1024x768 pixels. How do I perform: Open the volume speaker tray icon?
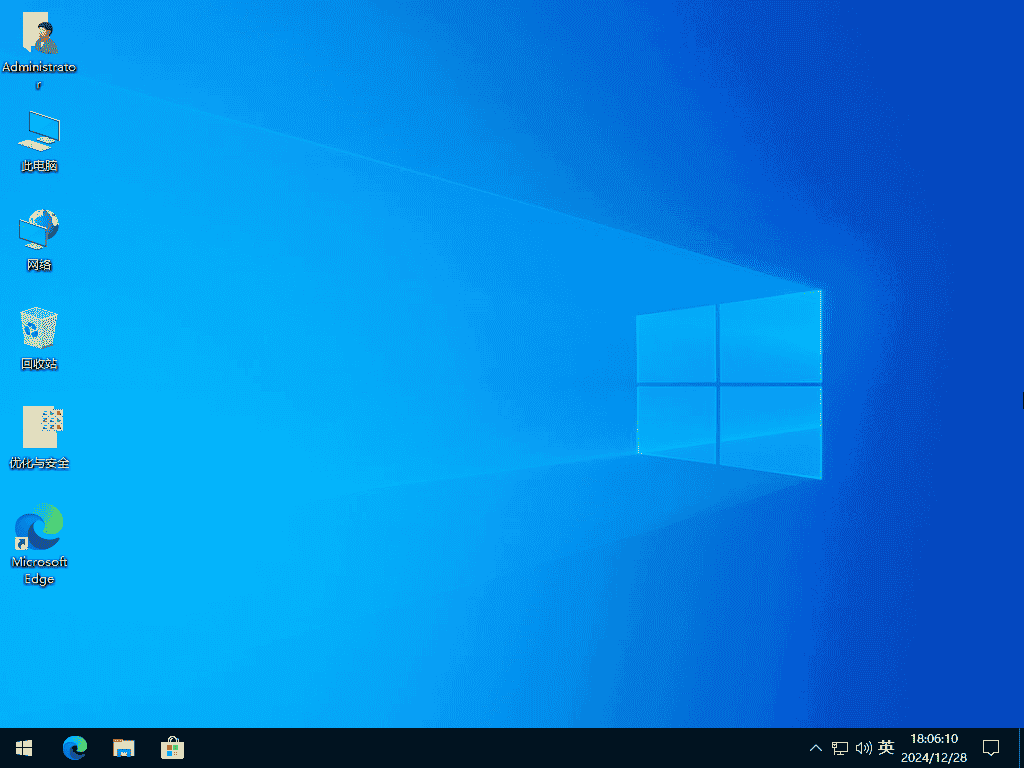pos(863,748)
